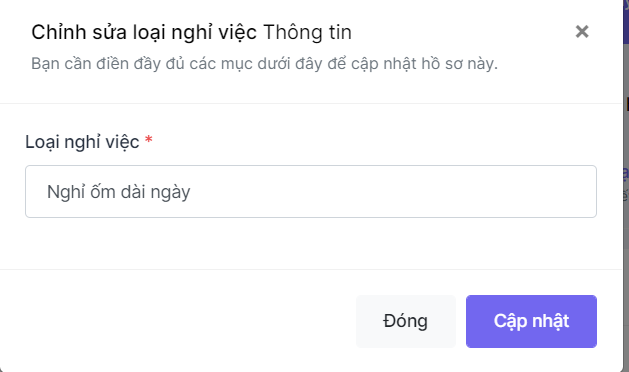Click the blank space below the input field
Image resolution: width=629 pixels, height=372 pixels.
point(310,243)
